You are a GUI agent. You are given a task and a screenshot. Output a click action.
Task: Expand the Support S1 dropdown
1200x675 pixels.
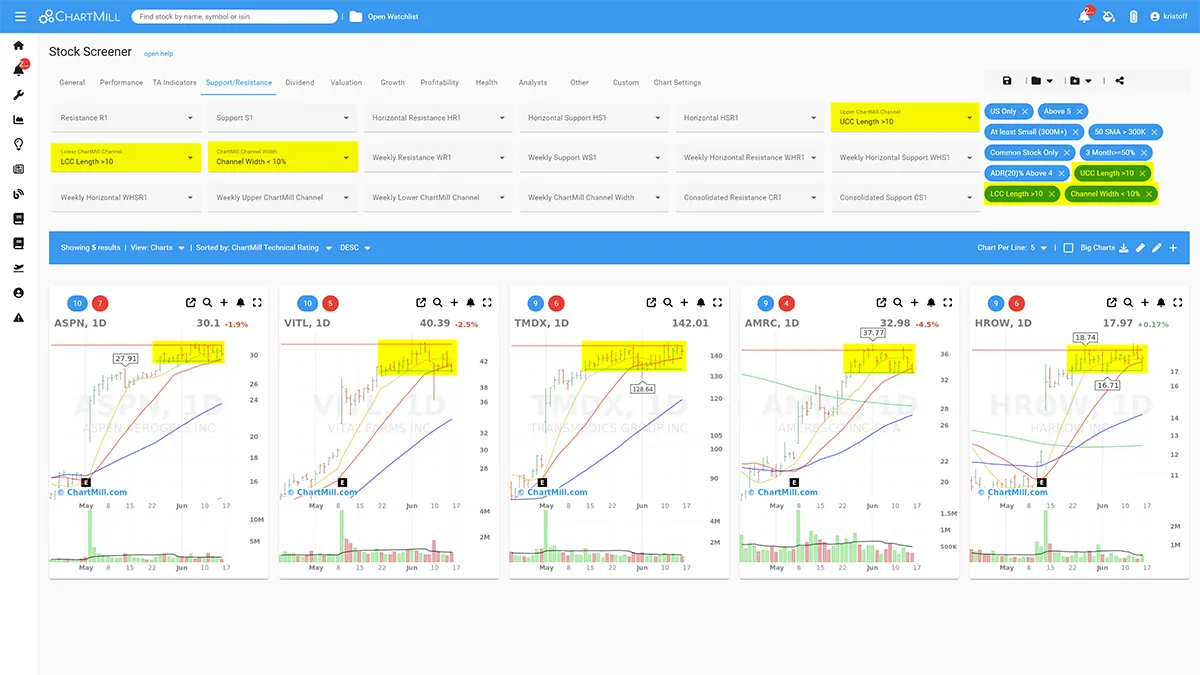pos(283,118)
